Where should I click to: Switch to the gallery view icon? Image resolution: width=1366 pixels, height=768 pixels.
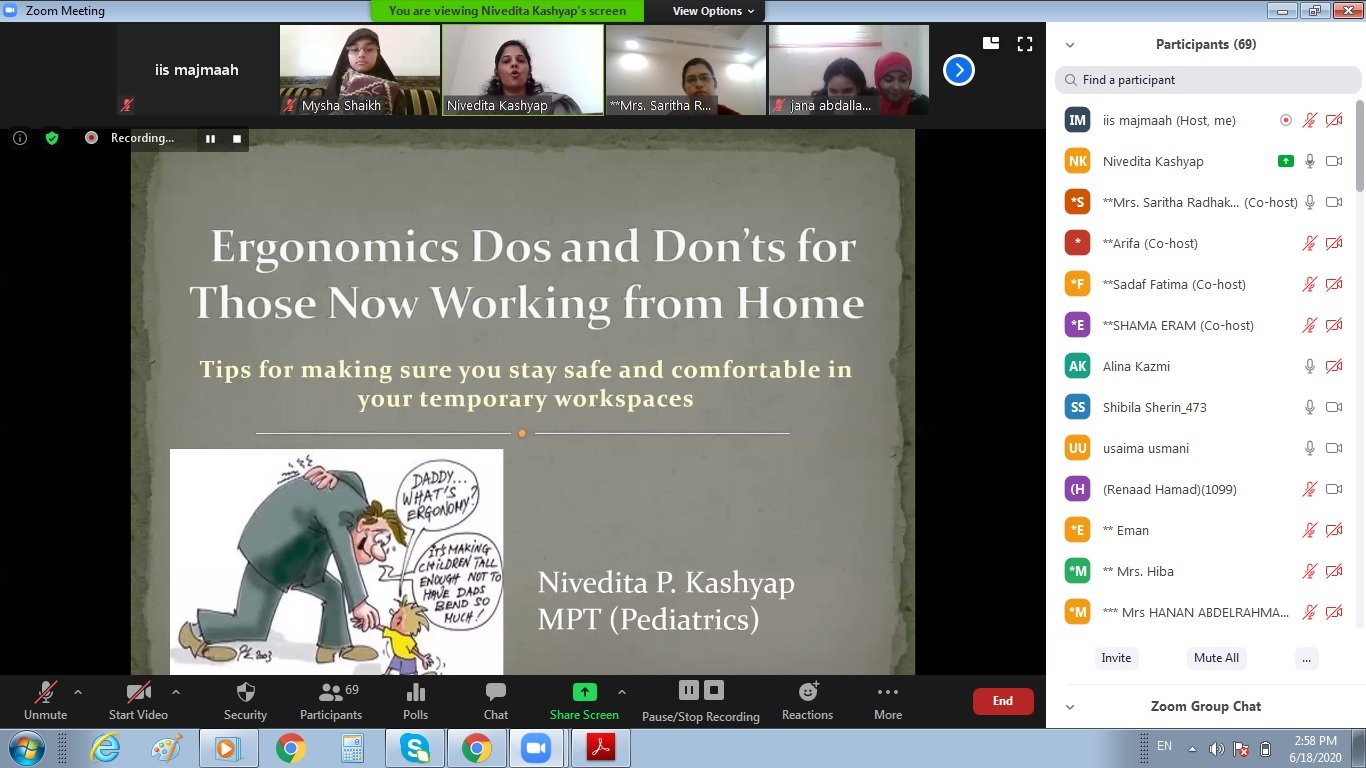[x=991, y=43]
